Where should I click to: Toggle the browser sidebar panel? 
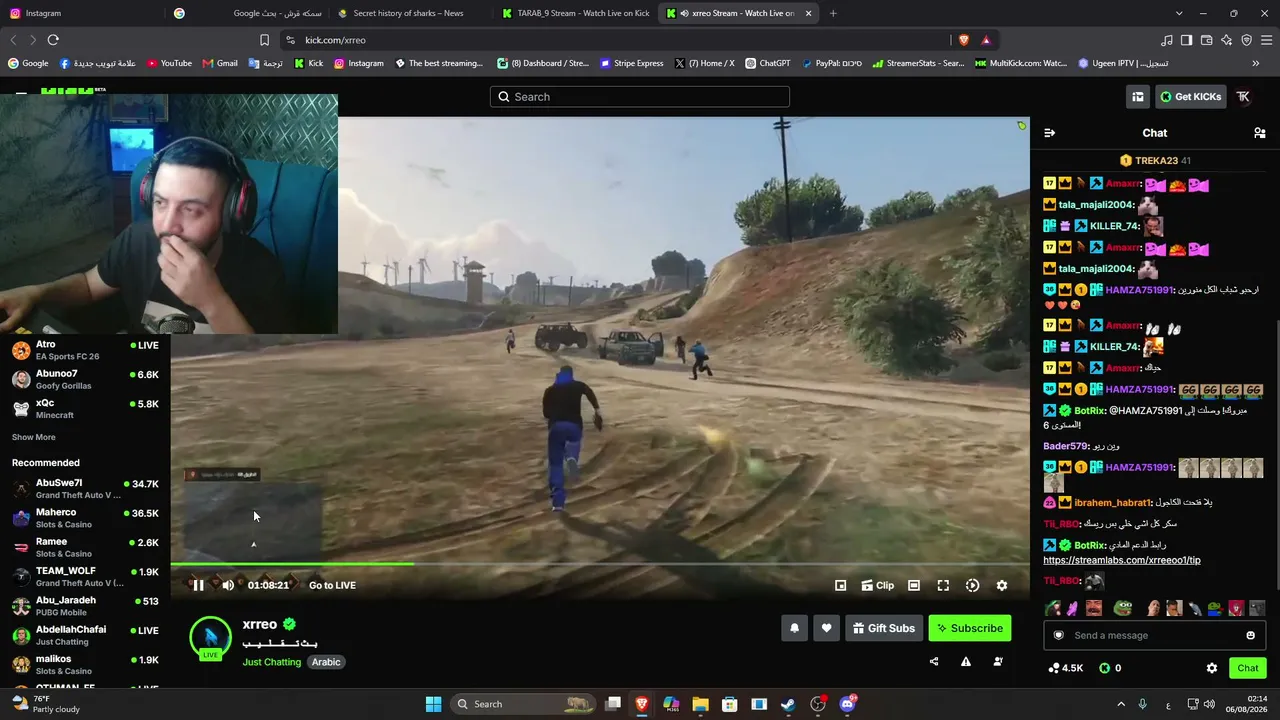click(x=1187, y=40)
